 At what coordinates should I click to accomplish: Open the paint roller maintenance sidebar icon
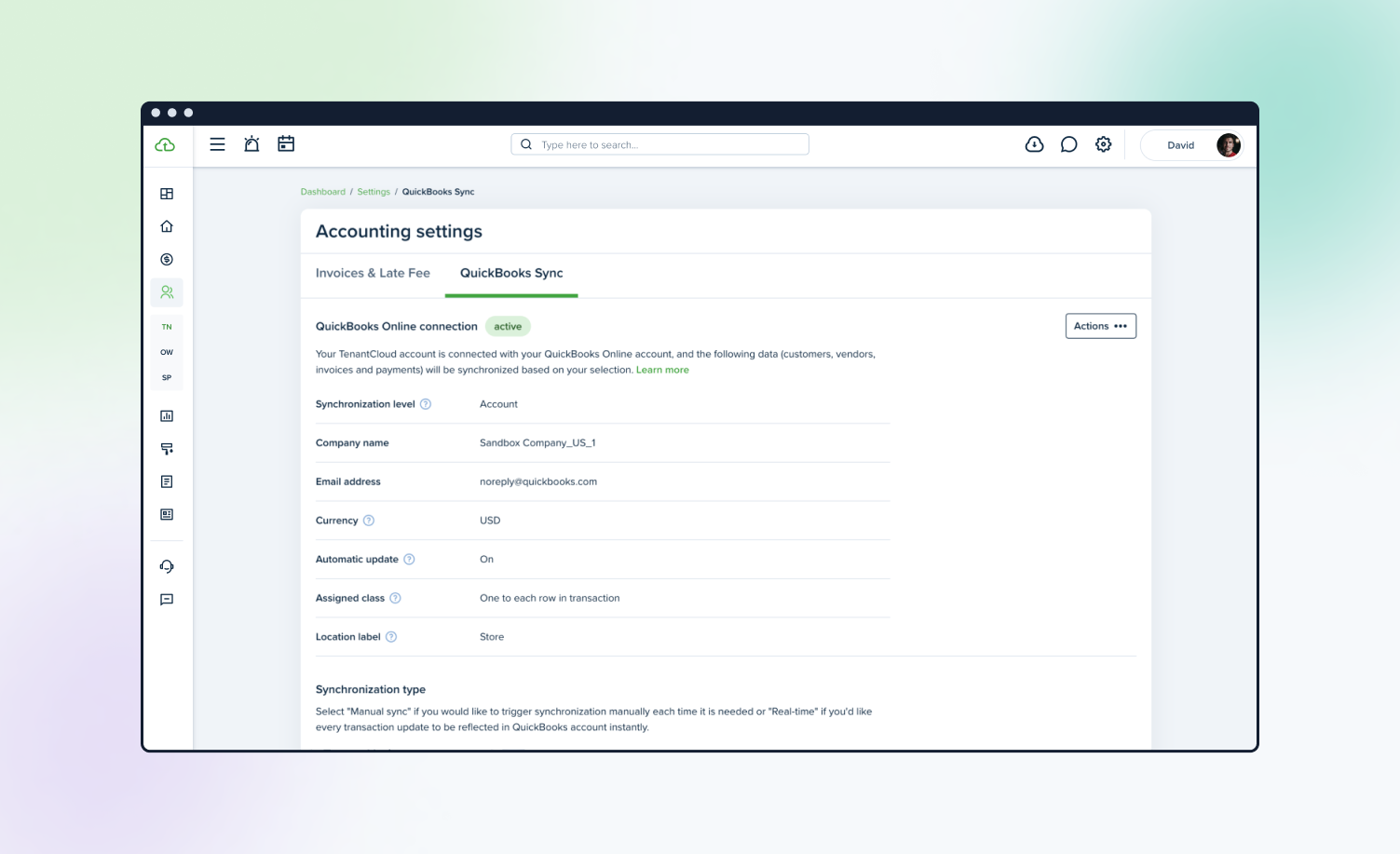click(x=167, y=449)
